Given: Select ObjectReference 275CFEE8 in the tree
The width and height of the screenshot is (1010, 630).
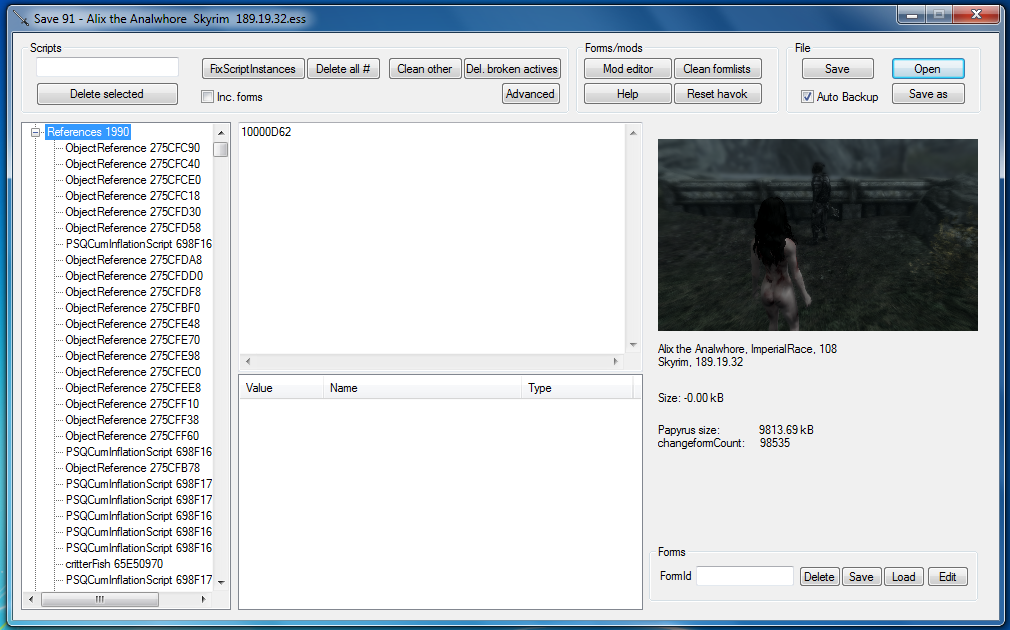Looking at the screenshot, I should click(x=133, y=388).
